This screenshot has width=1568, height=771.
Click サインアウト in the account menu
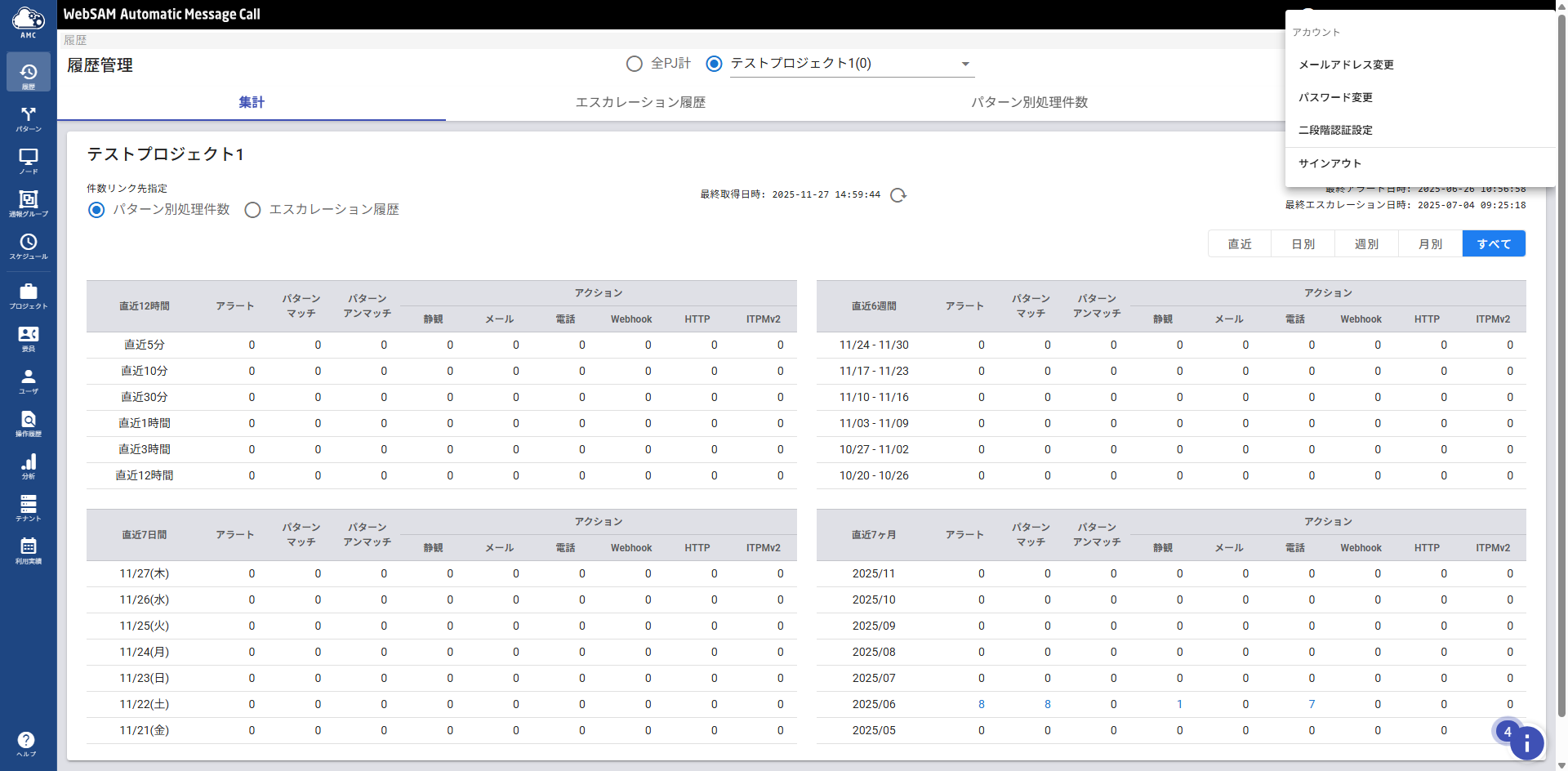[1330, 163]
